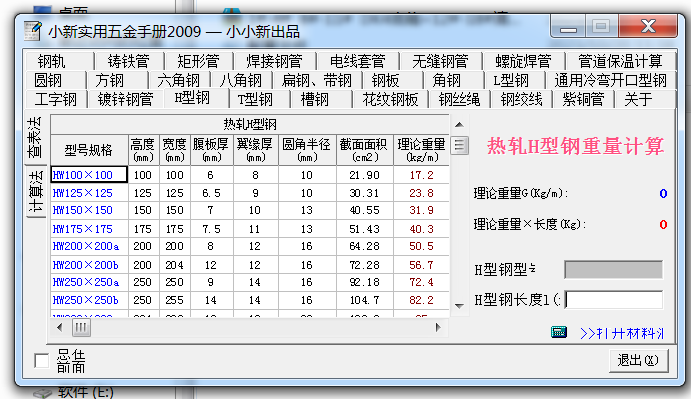Open the 钢绞线 tab
This screenshot has width=691, height=399.
pyautogui.click(x=521, y=100)
